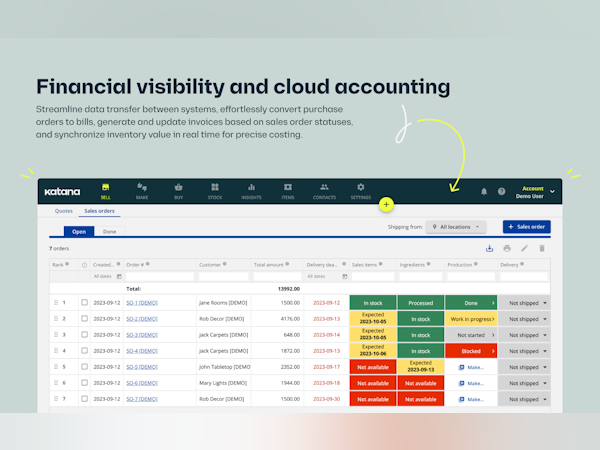600x450 pixels.
Task: Open the Stock section icon
Action: click(x=215, y=187)
